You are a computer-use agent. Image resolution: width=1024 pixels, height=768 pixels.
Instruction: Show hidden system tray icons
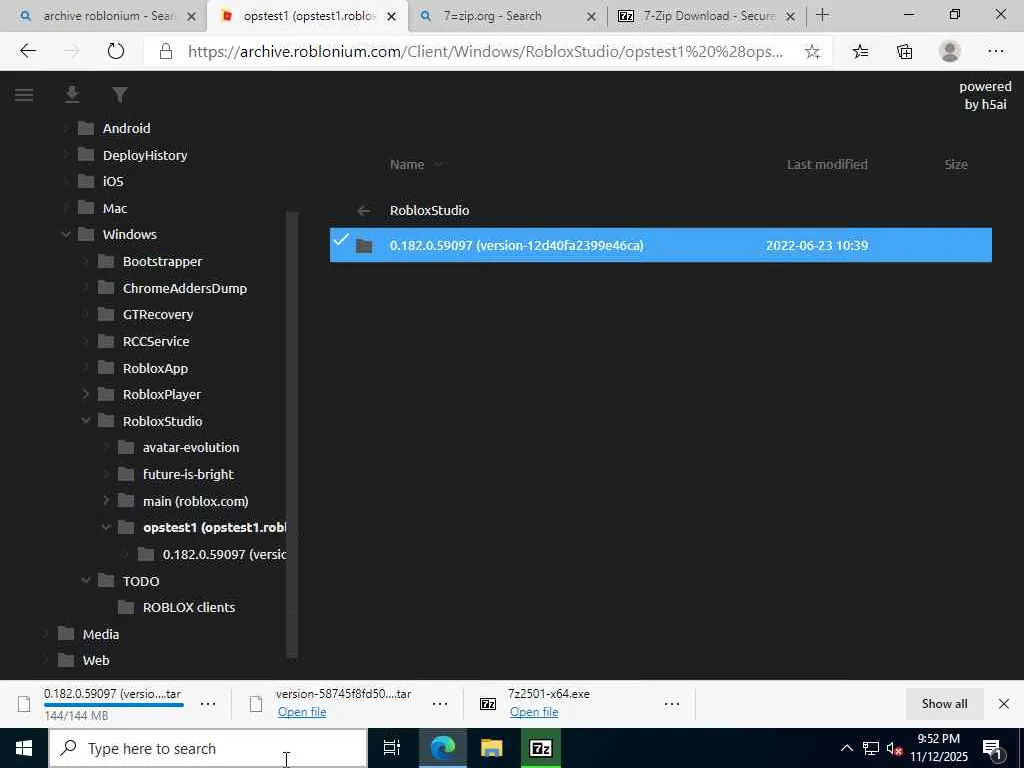[x=846, y=748]
